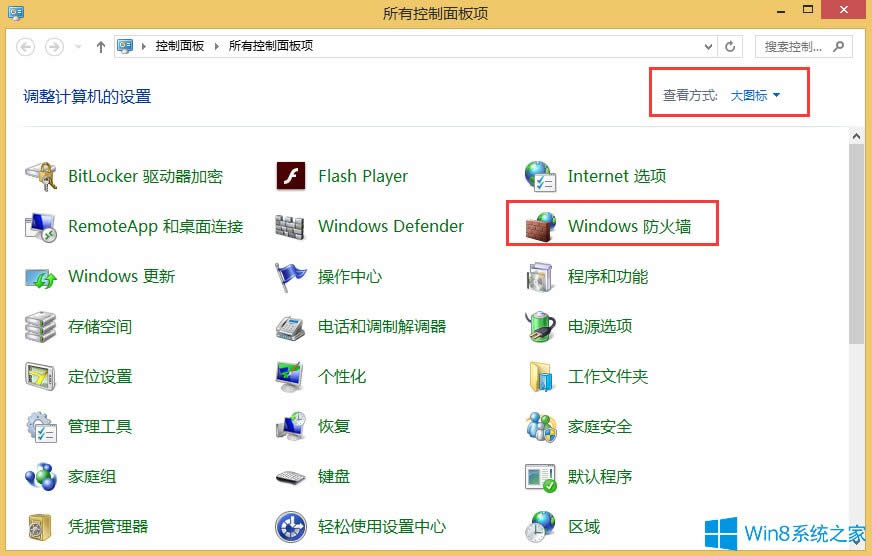The height and width of the screenshot is (556, 872).
Task: Open the 家庭组 spheres icon
Action: [41, 477]
